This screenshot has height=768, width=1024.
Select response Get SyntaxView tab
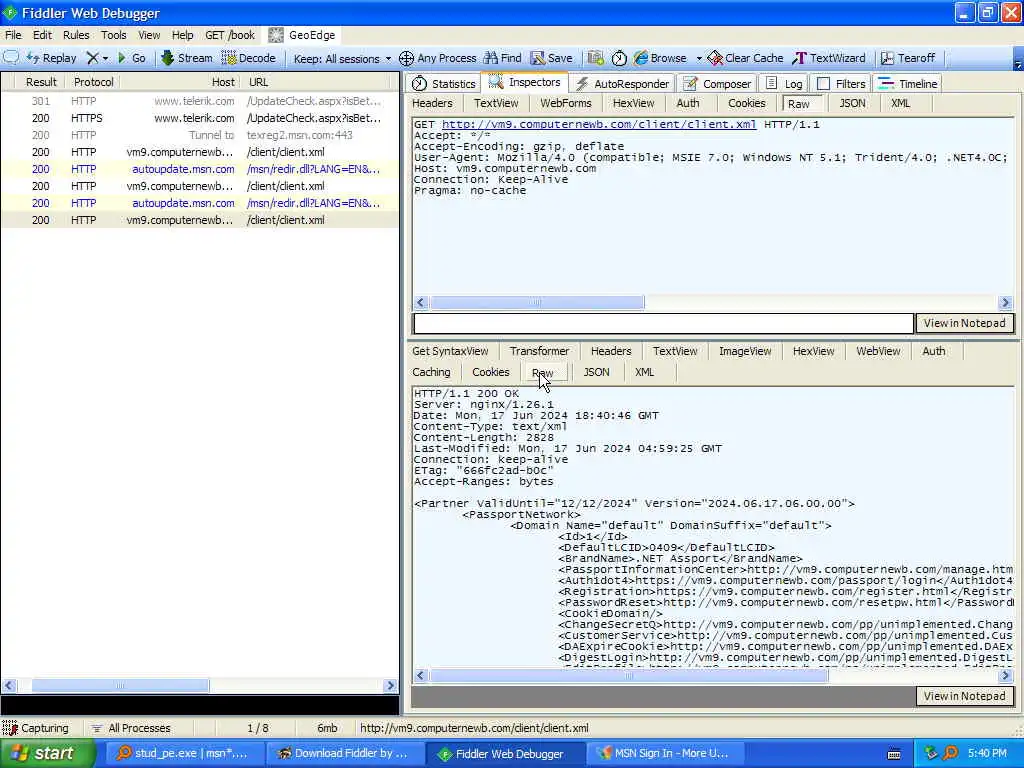coord(450,351)
